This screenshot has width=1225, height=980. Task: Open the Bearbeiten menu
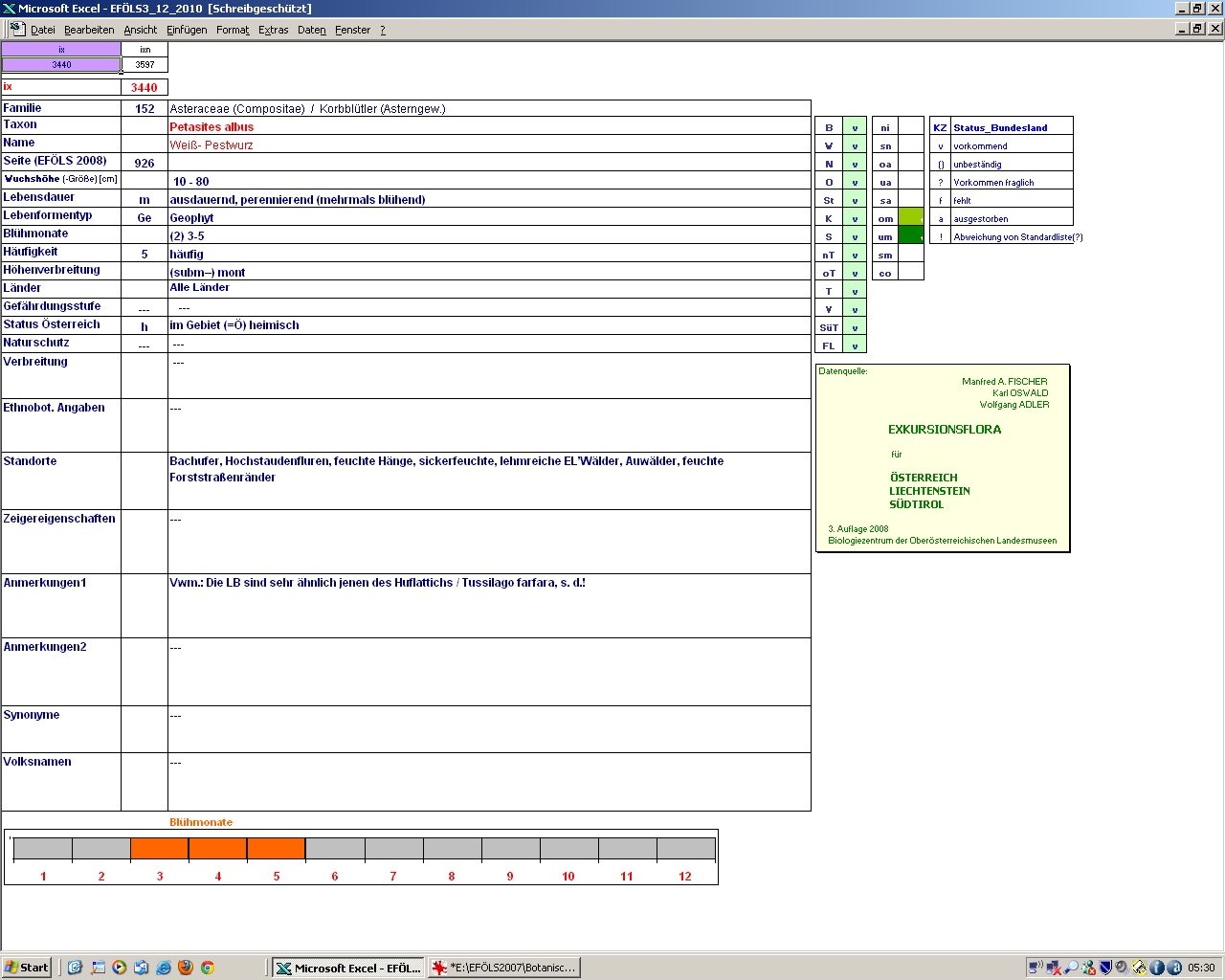[89, 30]
